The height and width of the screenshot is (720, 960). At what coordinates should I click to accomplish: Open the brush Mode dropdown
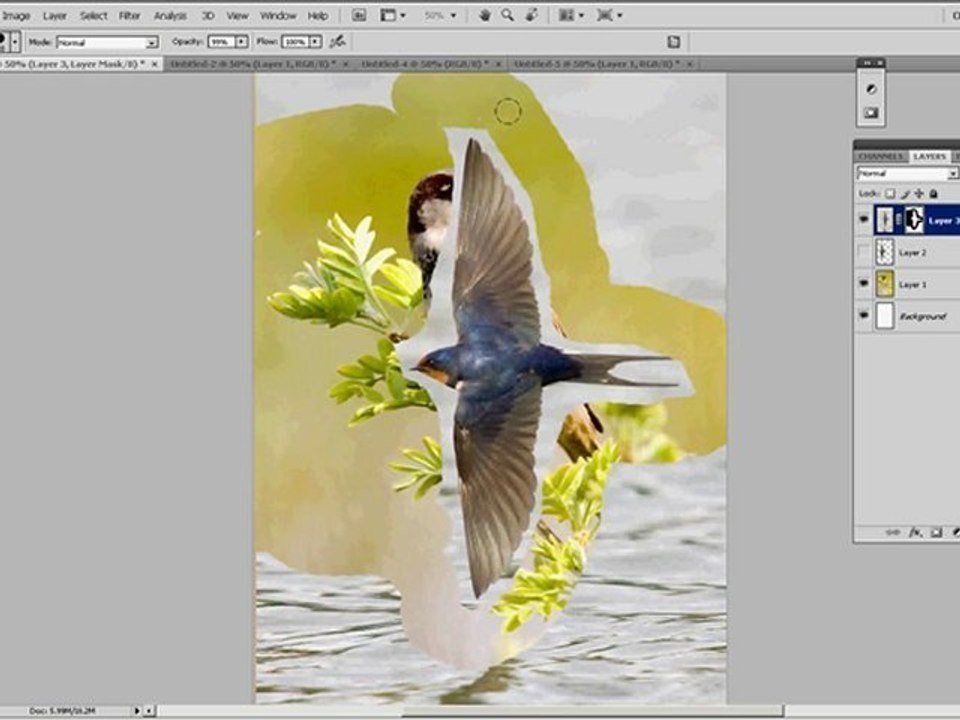point(107,42)
